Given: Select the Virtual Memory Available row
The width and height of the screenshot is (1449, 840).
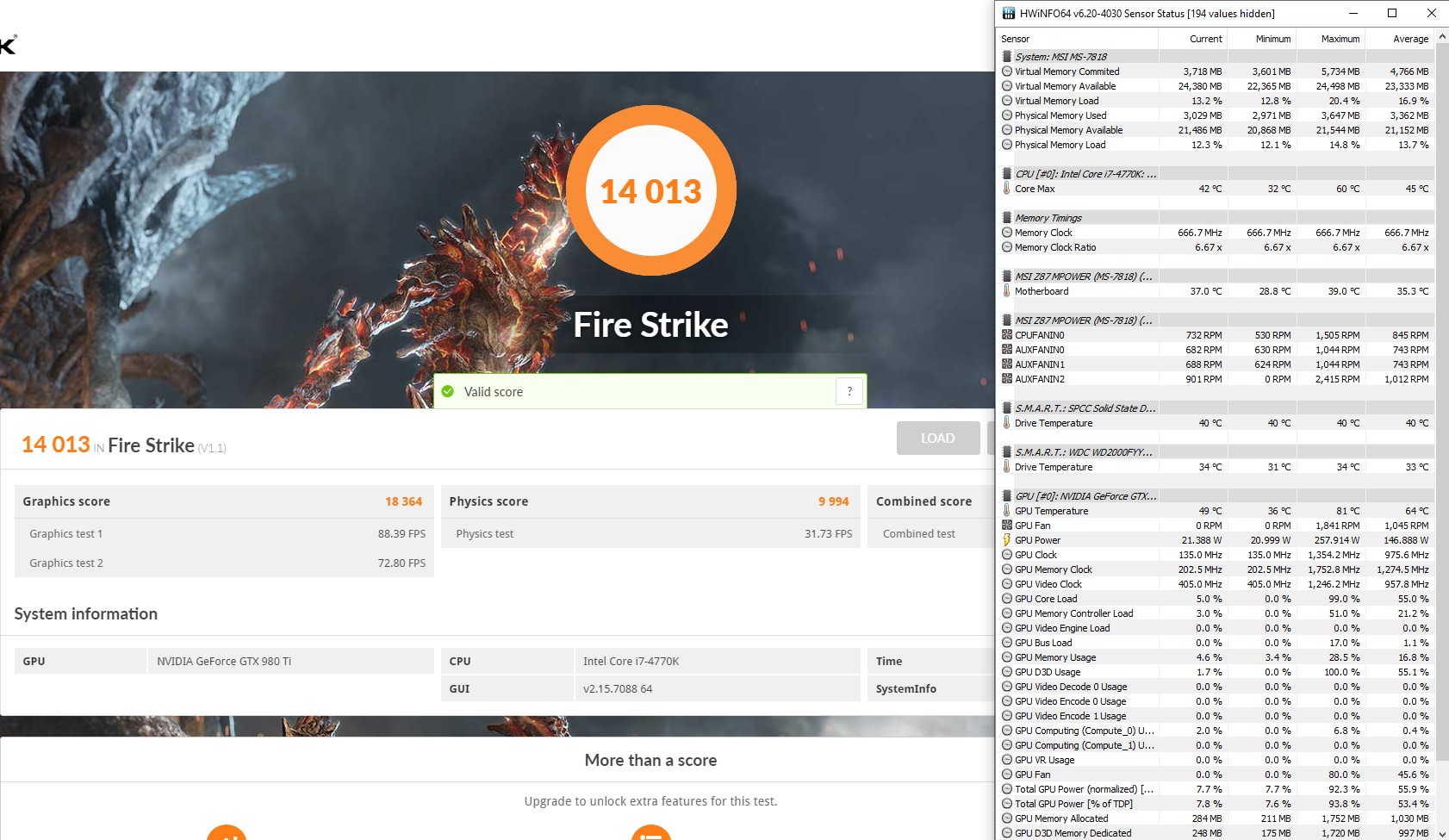Looking at the screenshot, I should pos(1216,86).
